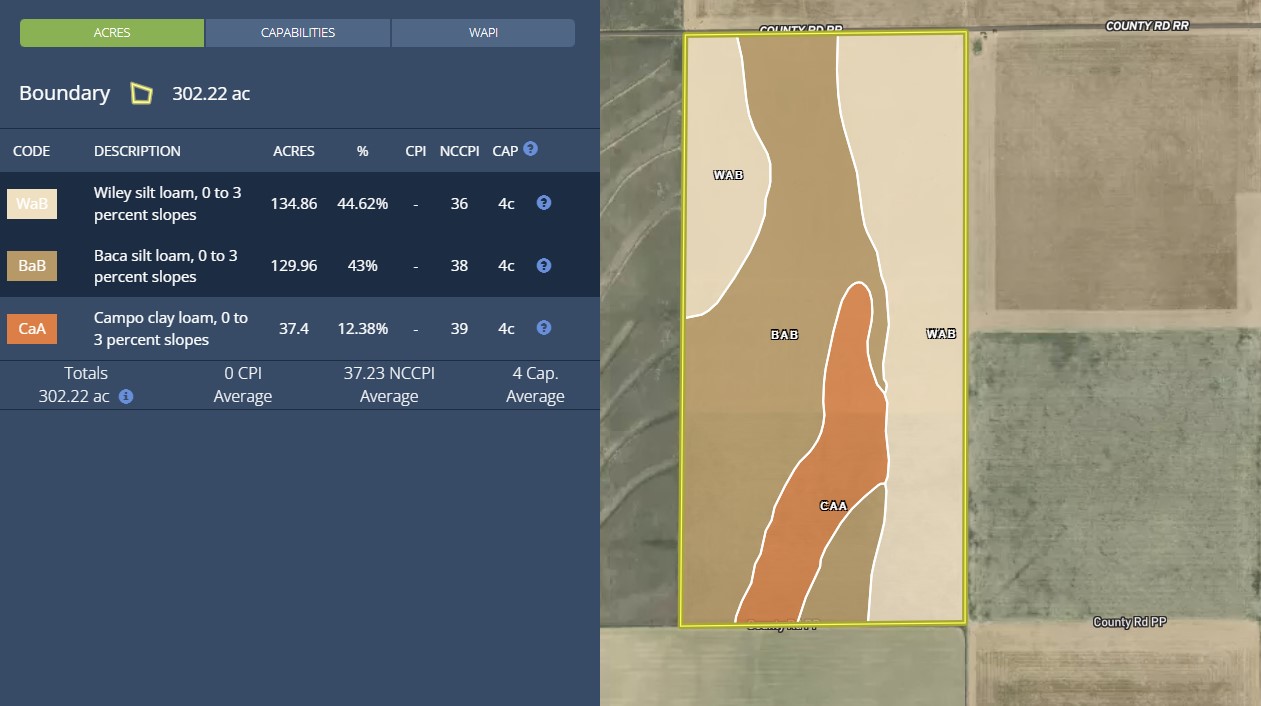The width and height of the screenshot is (1261, 706).
Task: Click the NCCPI column header
Action: [459, 151]
